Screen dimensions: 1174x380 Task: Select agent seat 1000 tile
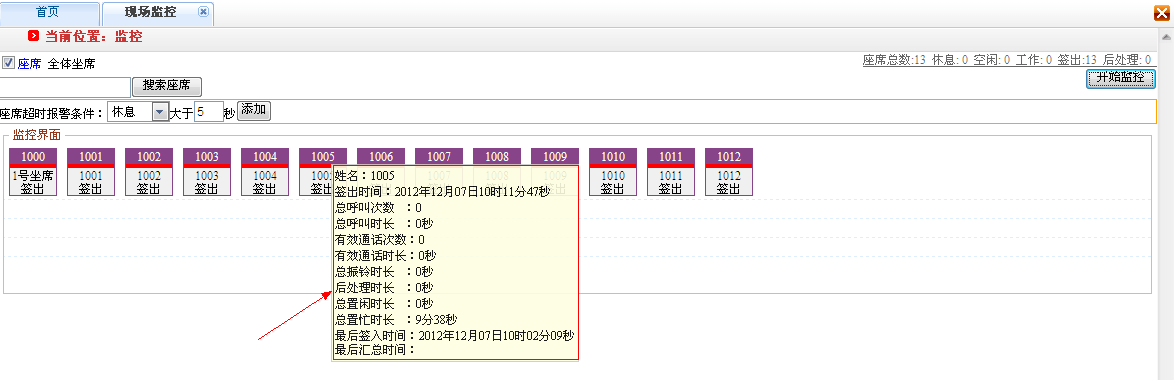pyautogui.click(x=33, y=172)
